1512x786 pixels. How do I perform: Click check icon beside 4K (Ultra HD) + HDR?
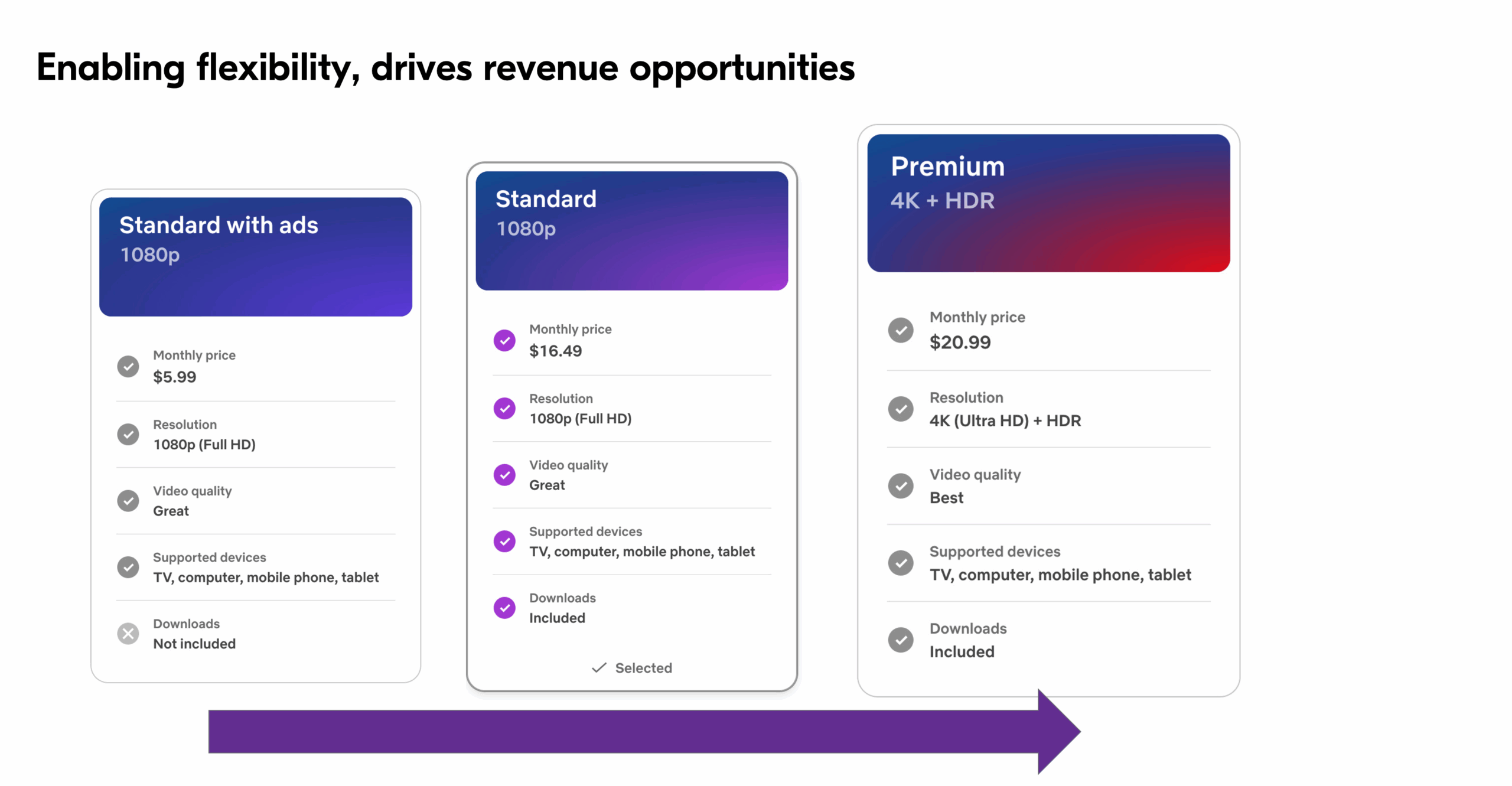coord(900,409)
